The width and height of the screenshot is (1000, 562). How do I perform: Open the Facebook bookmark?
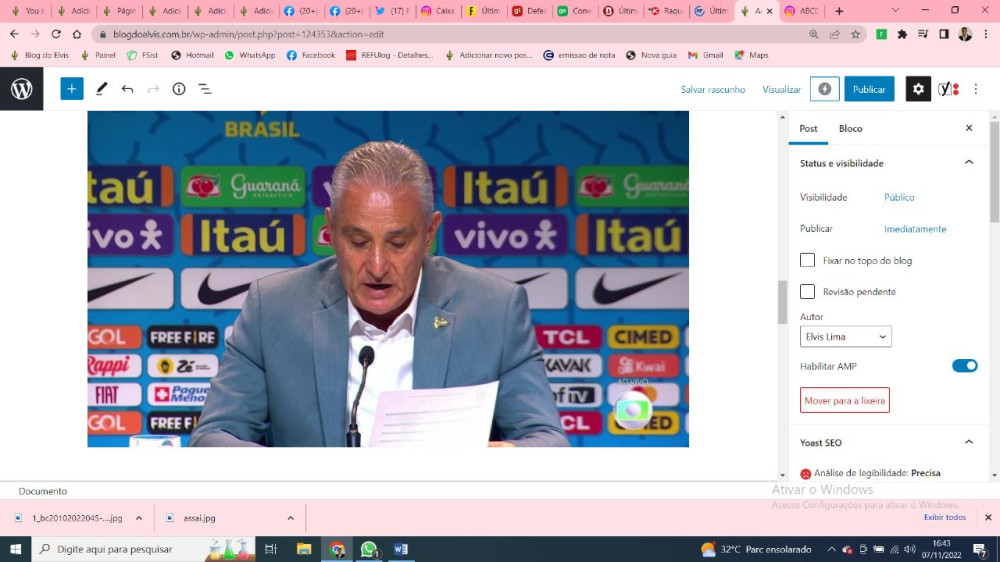point(311,55)
